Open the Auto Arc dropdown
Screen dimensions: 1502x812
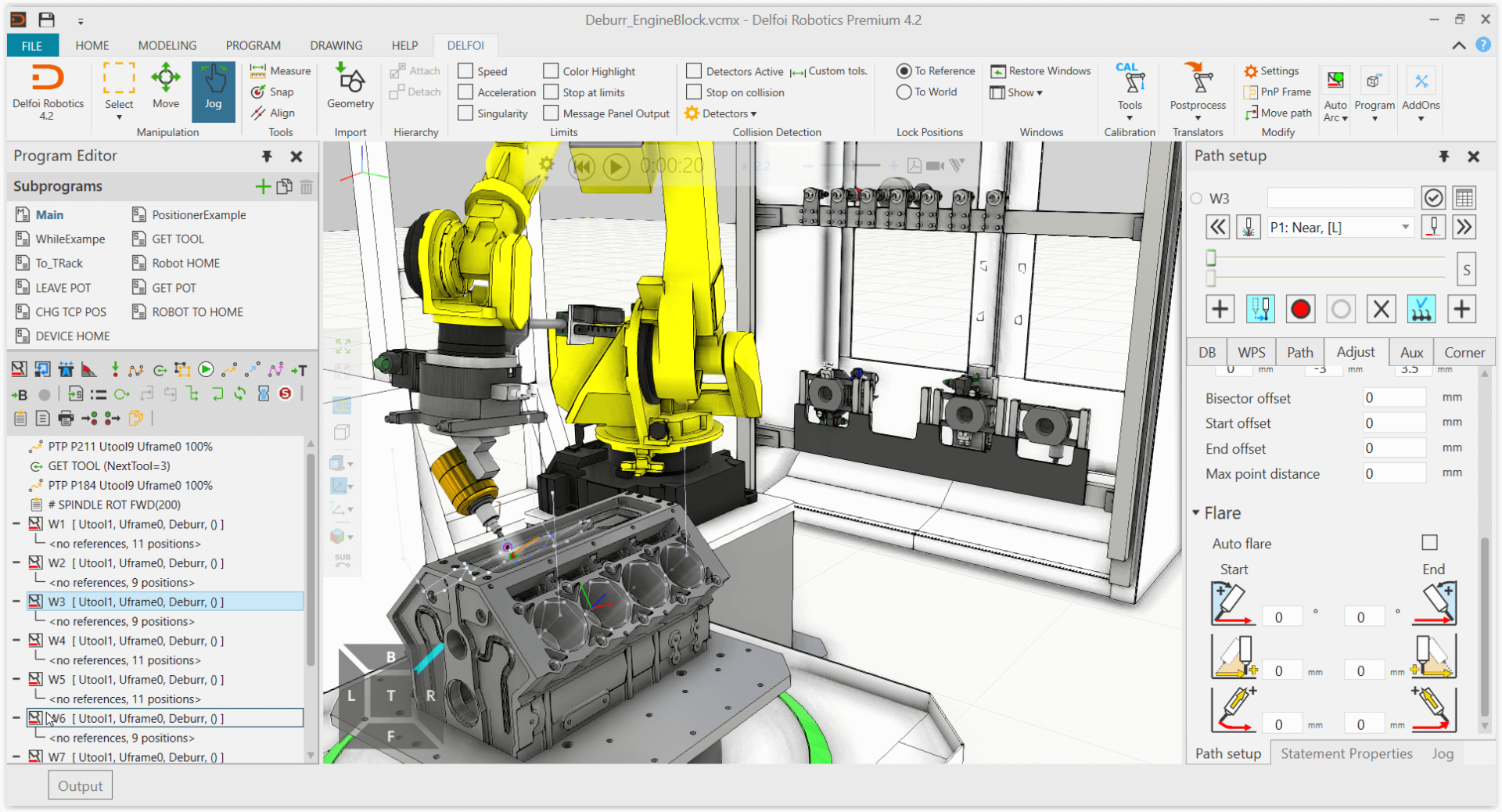click(1335, 92)
